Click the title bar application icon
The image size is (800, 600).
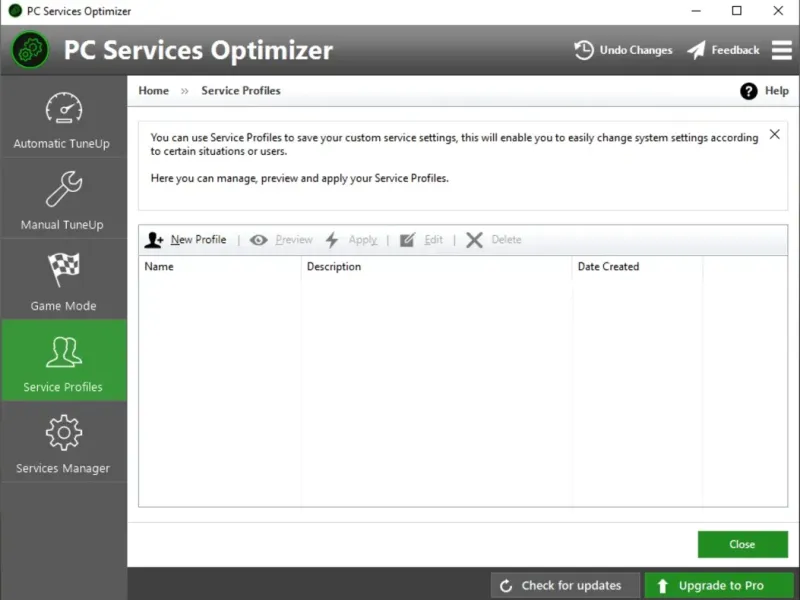pyautogui.click(x=15, y=11)
